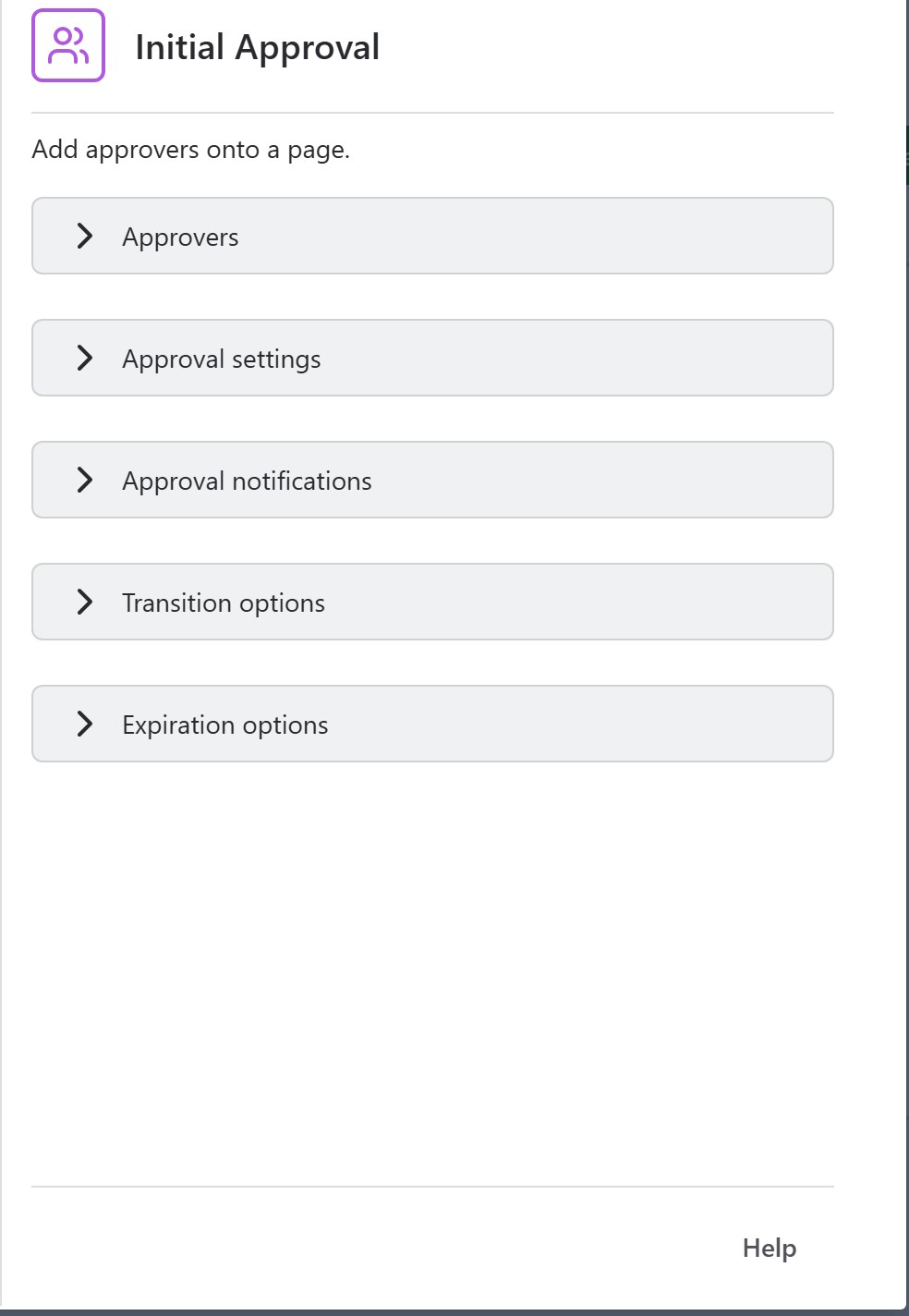Open the Help link
This screenshot has width=909, height=1316.
point(768,1248)
